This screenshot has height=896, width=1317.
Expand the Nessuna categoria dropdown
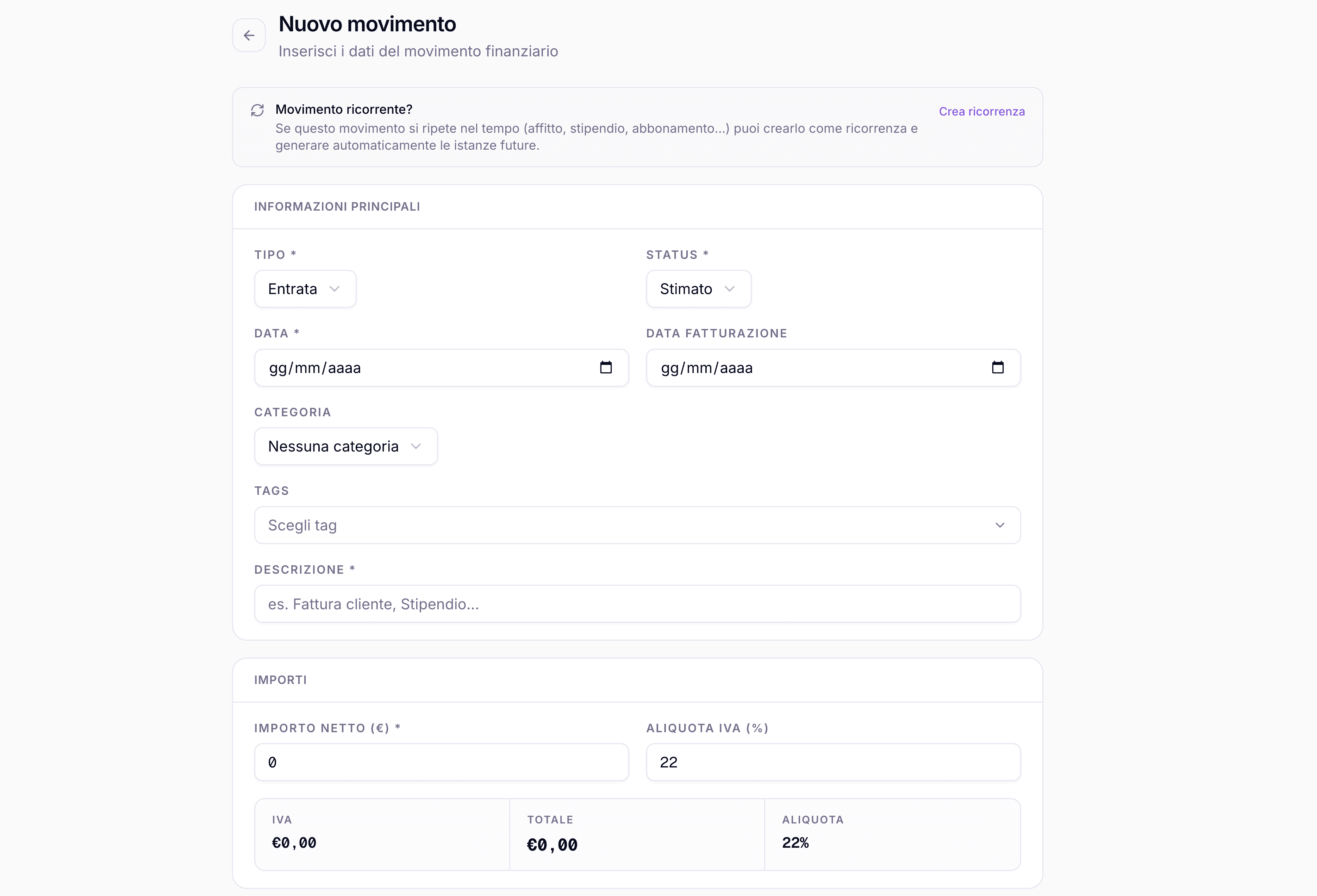click(346, 447)
